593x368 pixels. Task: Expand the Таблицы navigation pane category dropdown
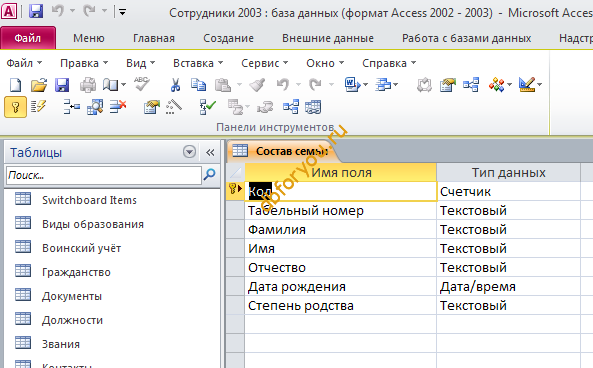(189, 152)
